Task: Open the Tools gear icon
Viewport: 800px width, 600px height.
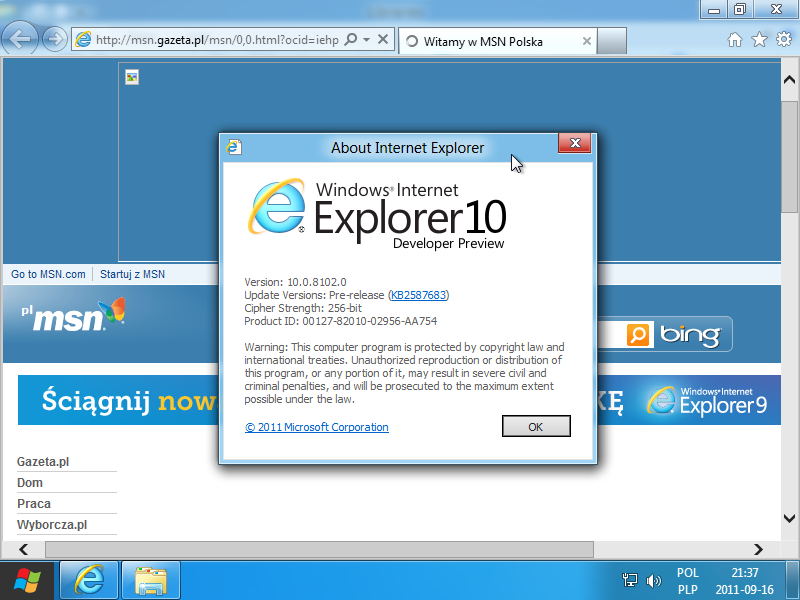Action: coord(784,39)
